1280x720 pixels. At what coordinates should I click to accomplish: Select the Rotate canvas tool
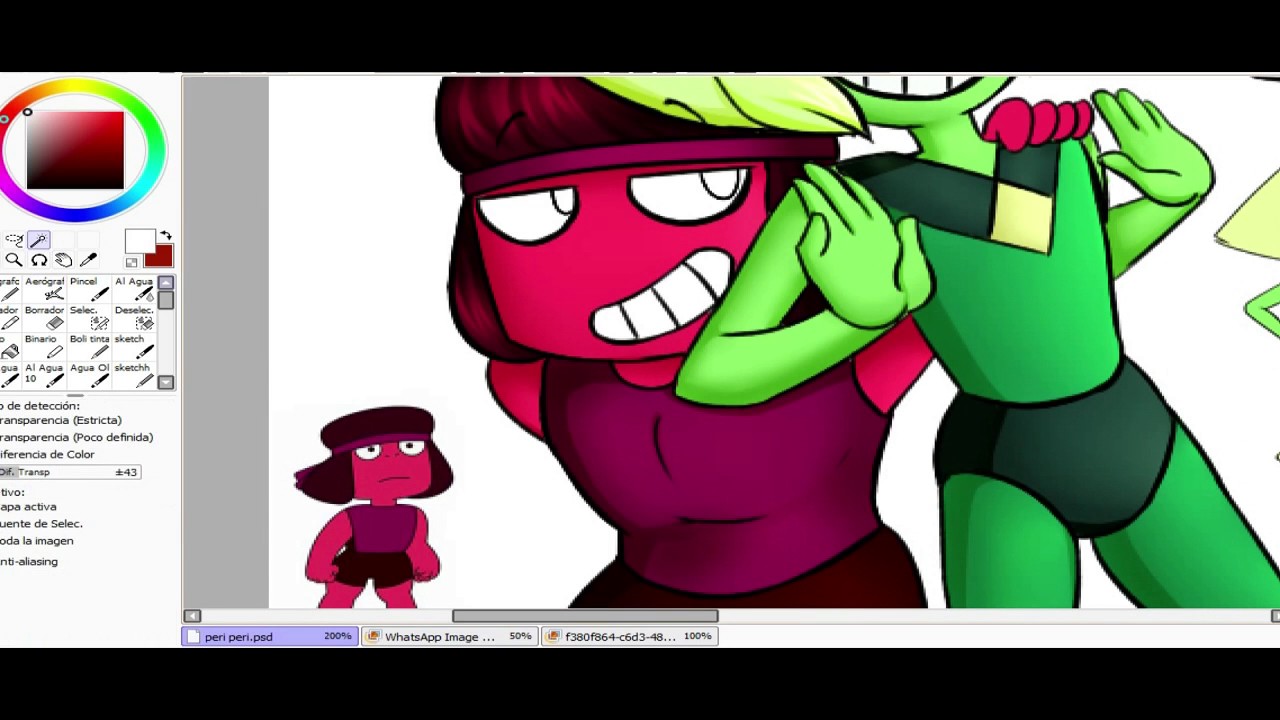tap(39, 260)
